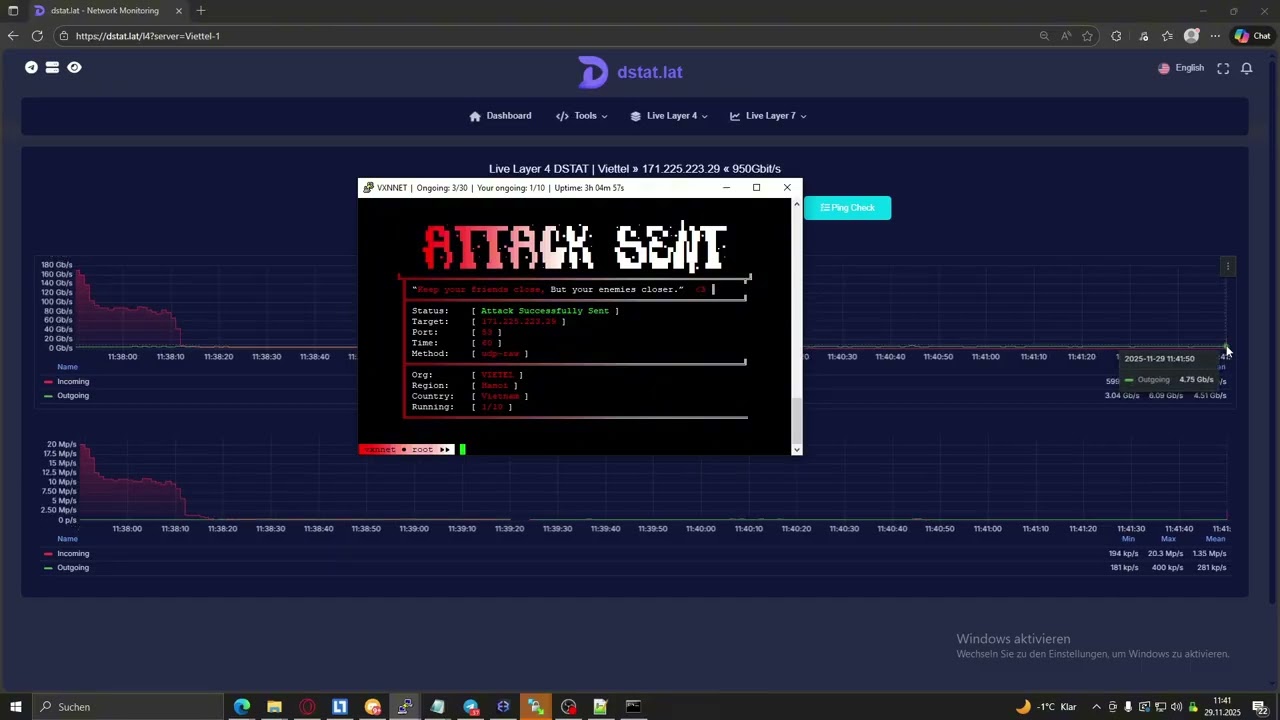Expand the Tools menu
1280x720 pixels.
point(582,116)
